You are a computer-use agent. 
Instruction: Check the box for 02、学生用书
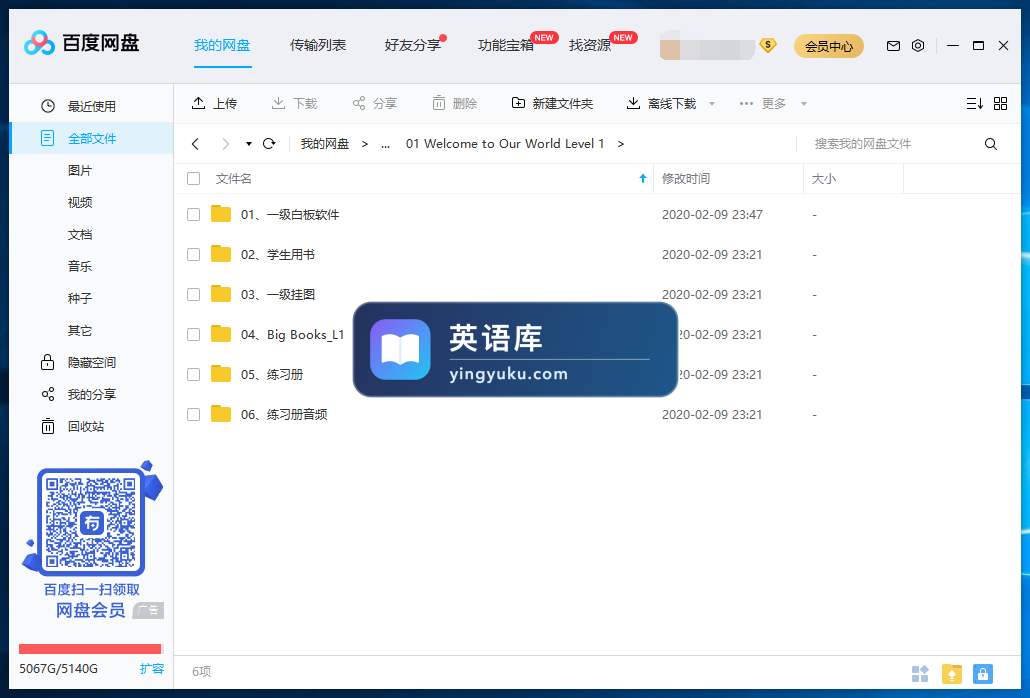tap(193, 255)
